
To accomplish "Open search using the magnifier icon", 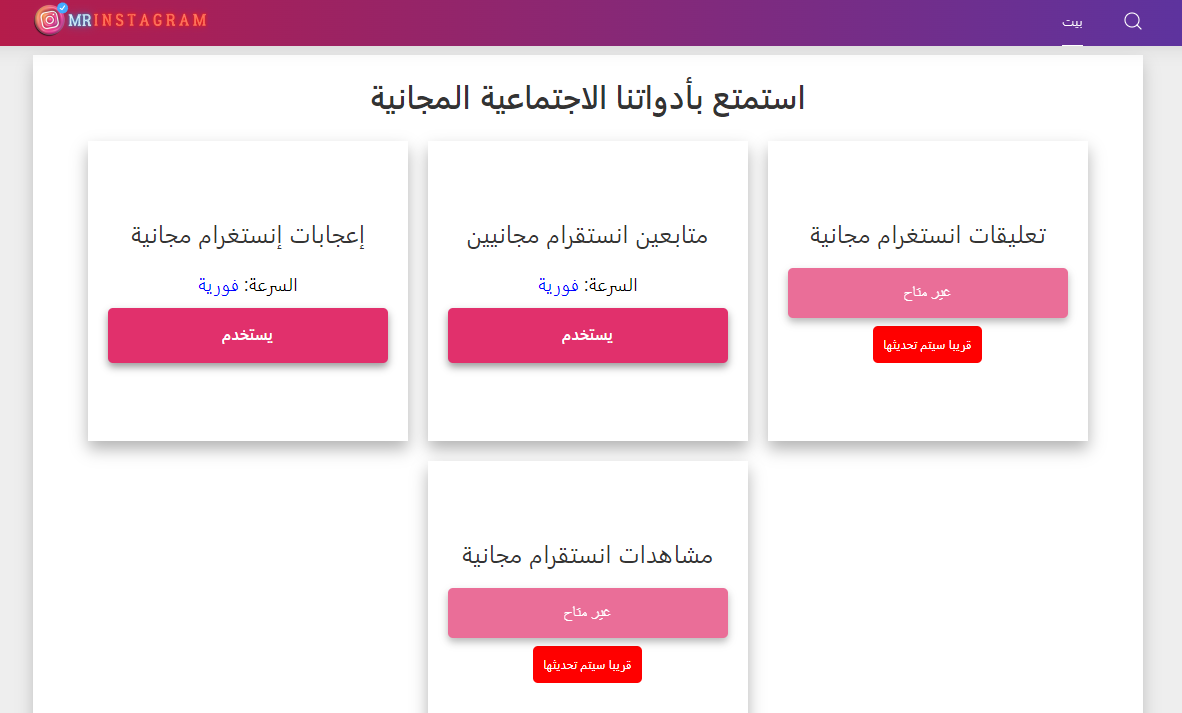I will [x=1132, y=21].
